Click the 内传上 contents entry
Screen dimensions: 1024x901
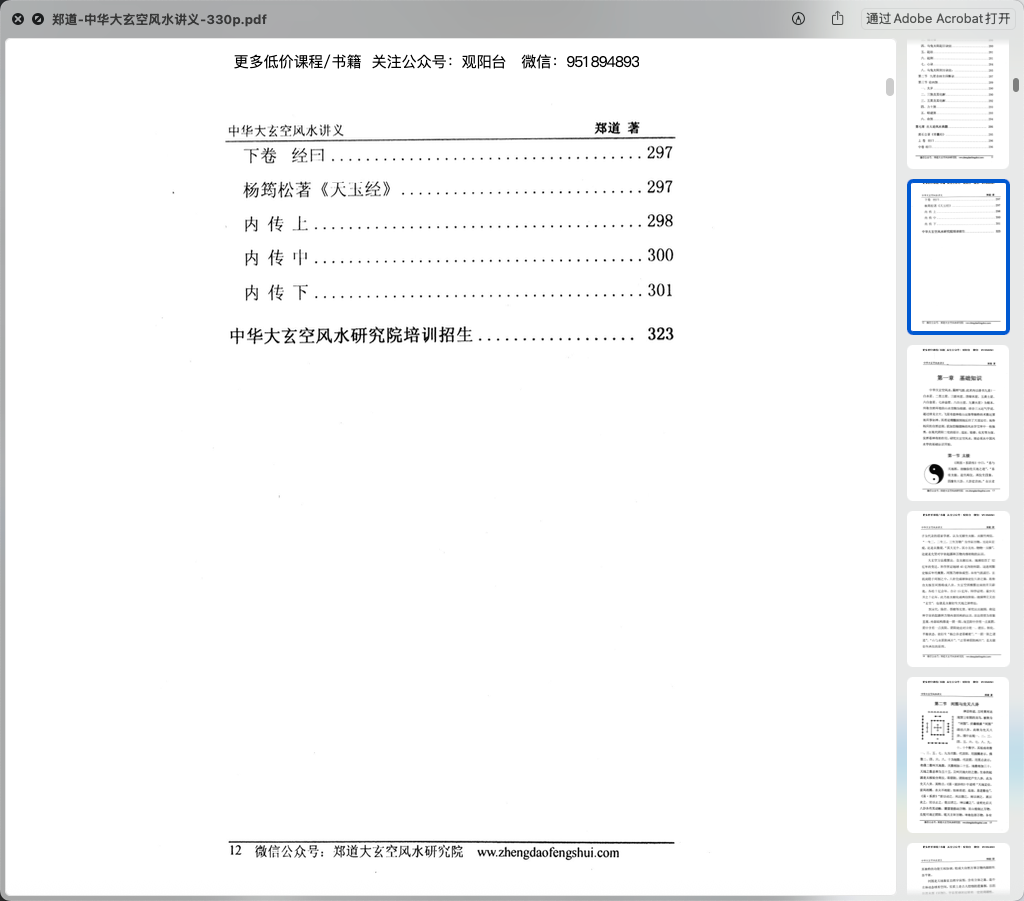click(277, 223)
